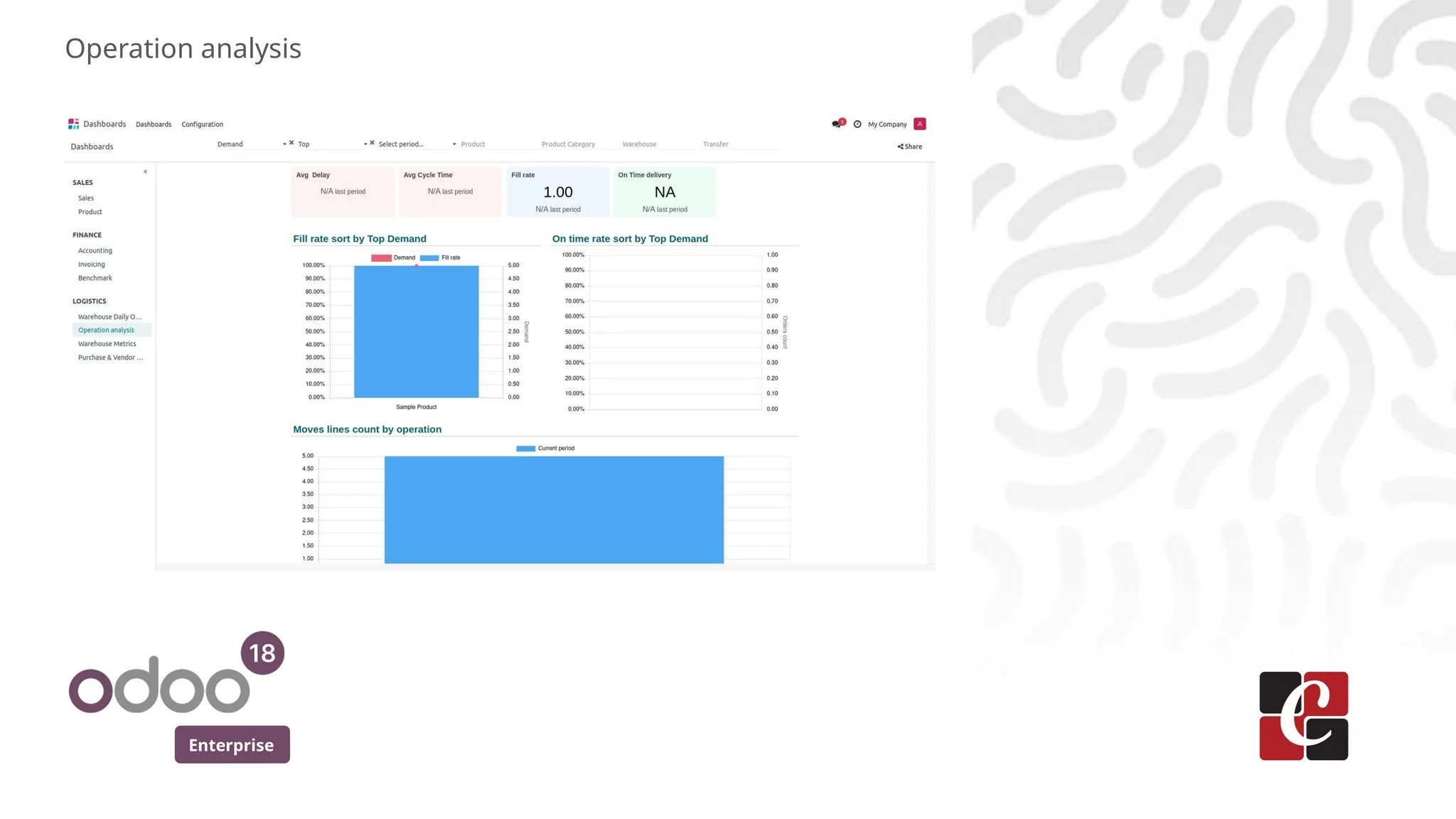The height and width of the screenshot is (819, 1456).
Task: Open the activities clock icon
Action: point(857,124)
